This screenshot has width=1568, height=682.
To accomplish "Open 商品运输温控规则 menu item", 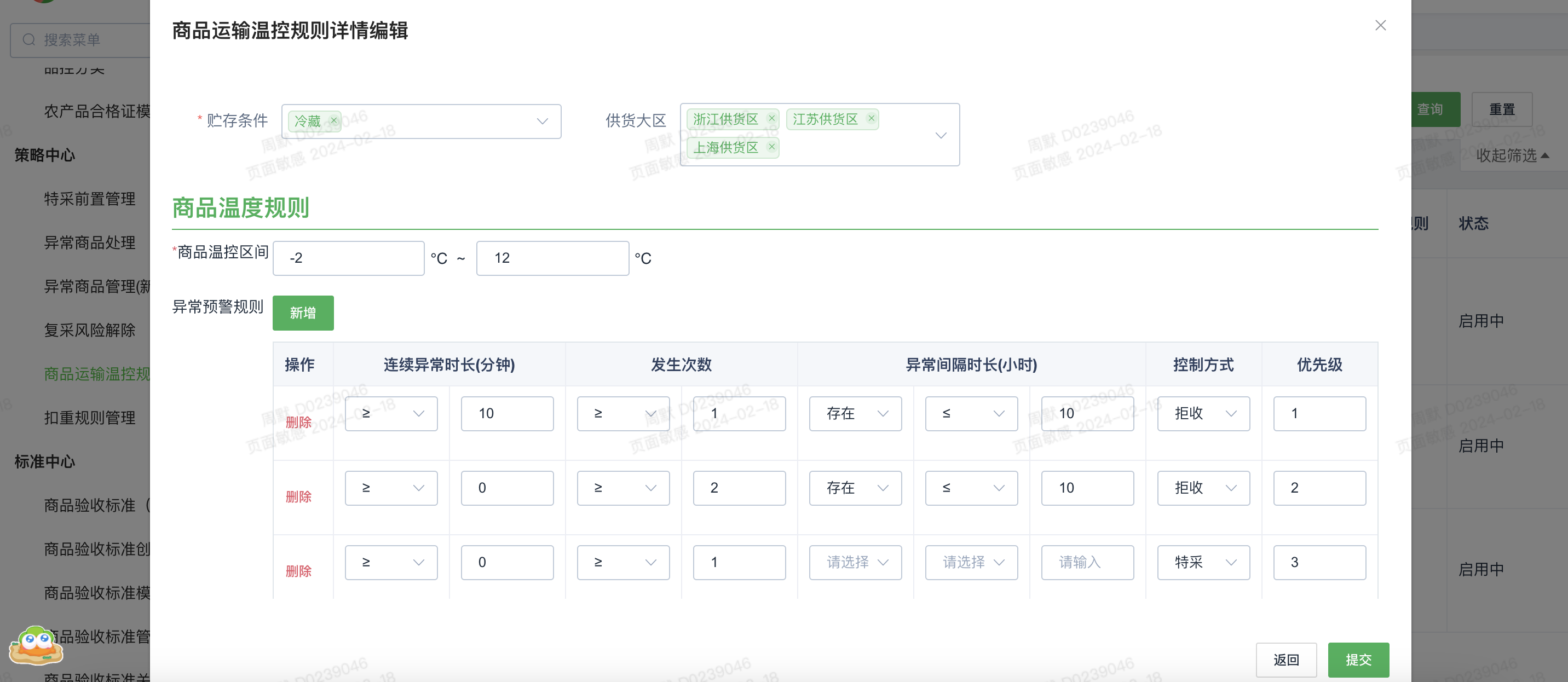I will [x=97, y=374].
